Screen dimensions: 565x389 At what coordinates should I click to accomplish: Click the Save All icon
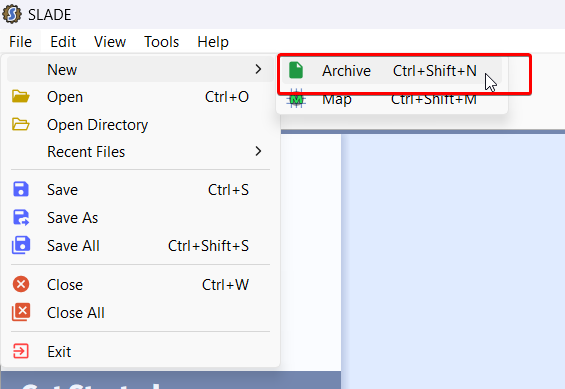(21, 245)
